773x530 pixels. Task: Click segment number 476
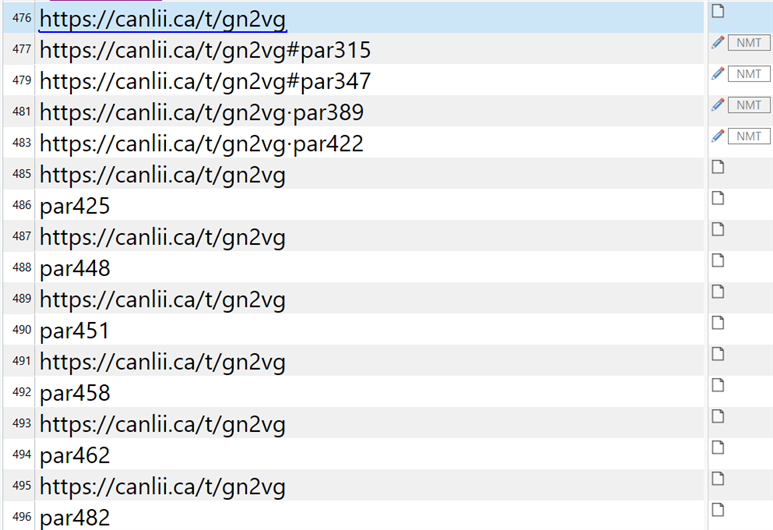pyautogui.click(x=22, y=18)
